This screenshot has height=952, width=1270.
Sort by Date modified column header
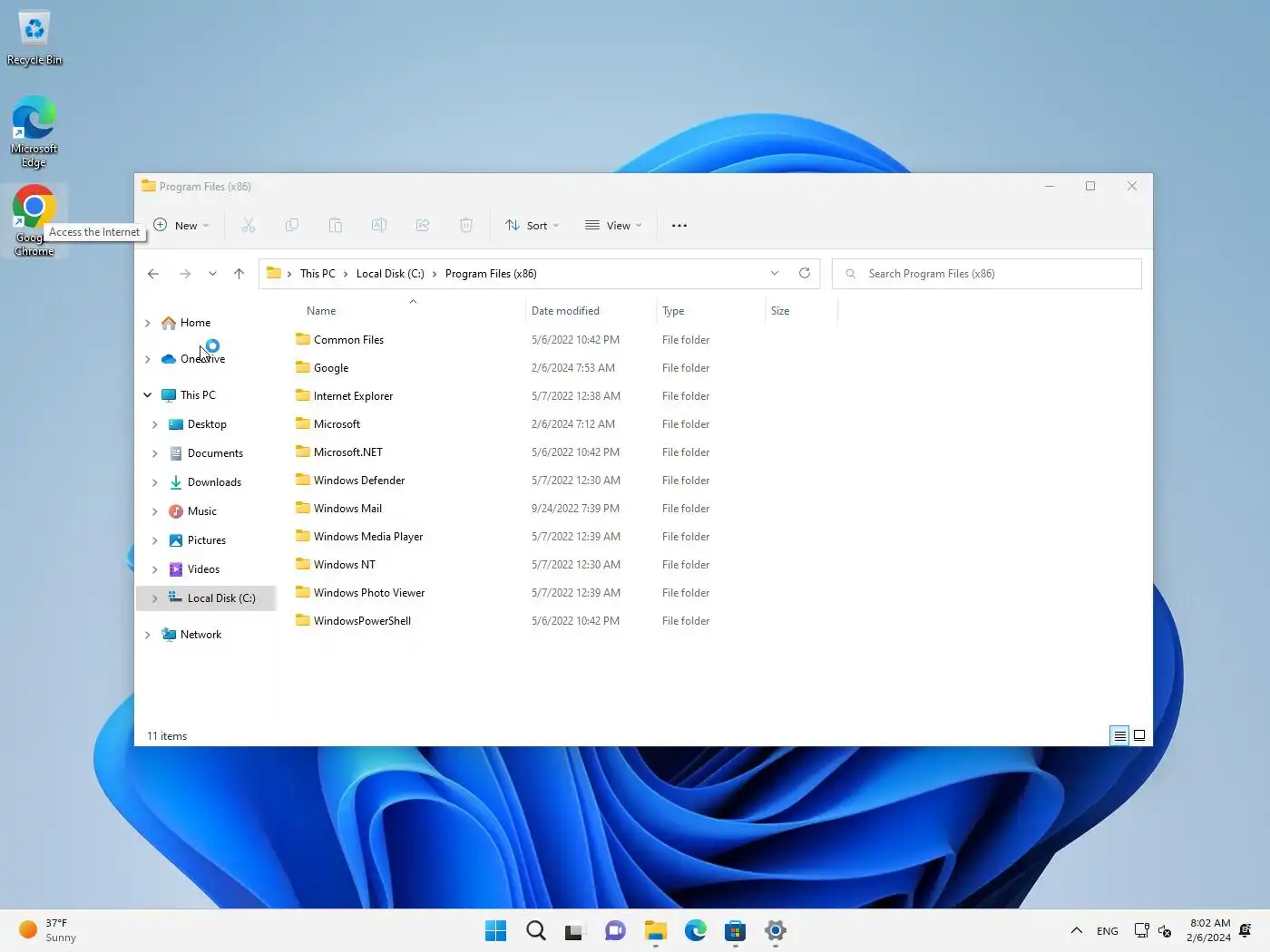(565, 311)
